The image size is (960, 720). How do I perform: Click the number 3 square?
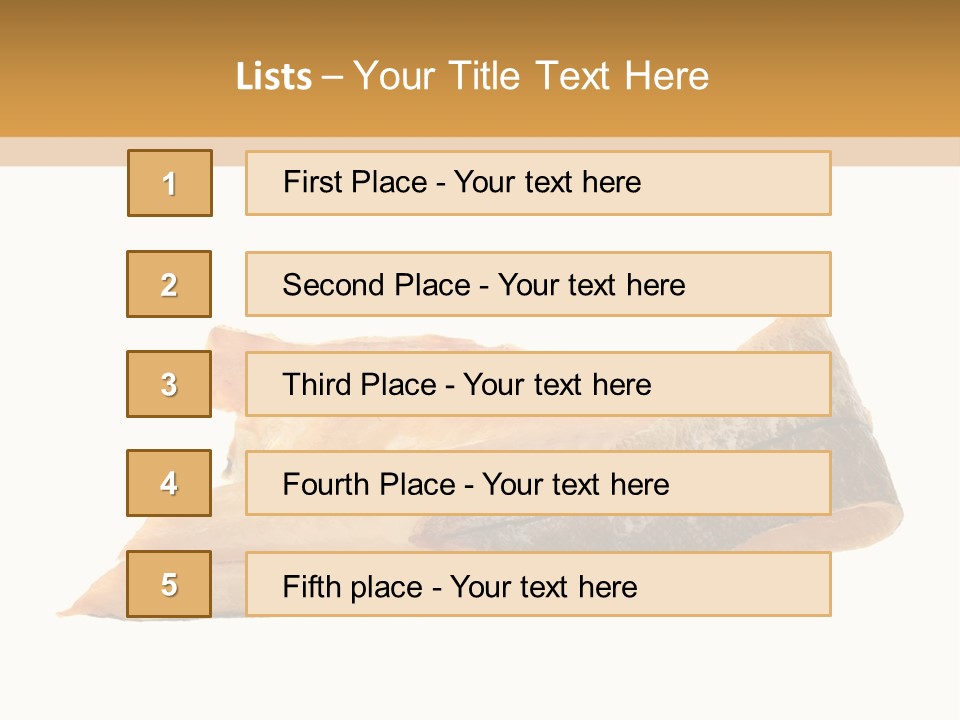pyautogui.click(x=169, y=384)
